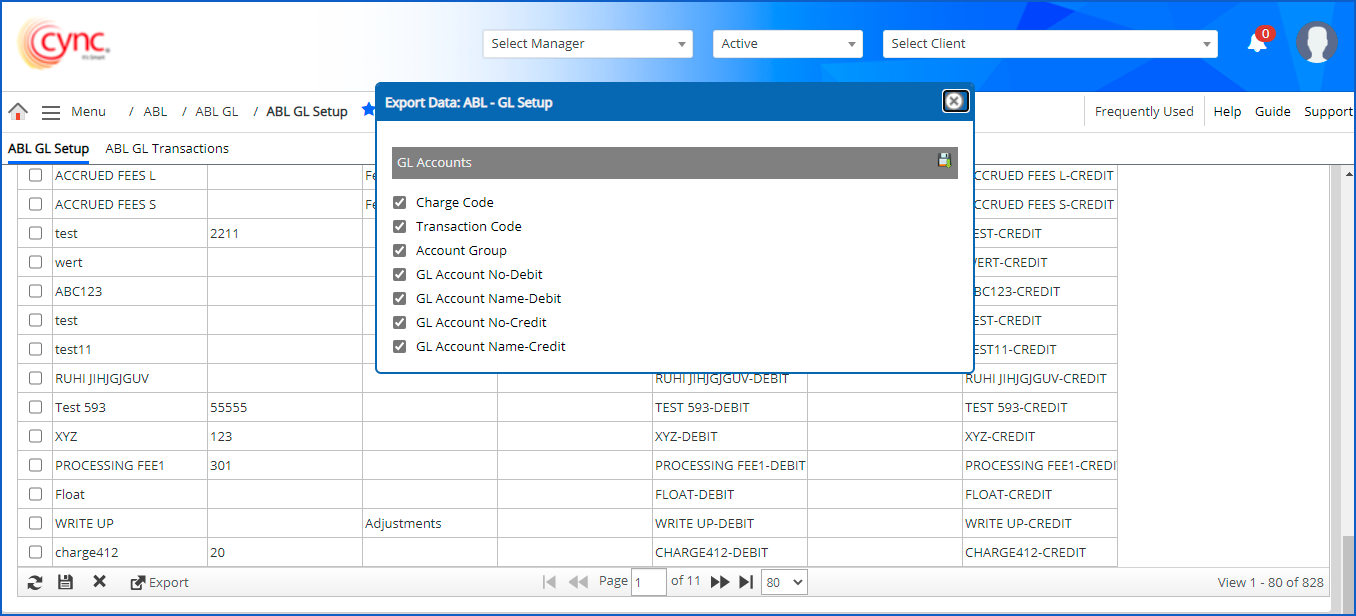Click the export save icon in GL Accounts header
The height and width of the screenshot is (616, 1356).
(943, 161)
